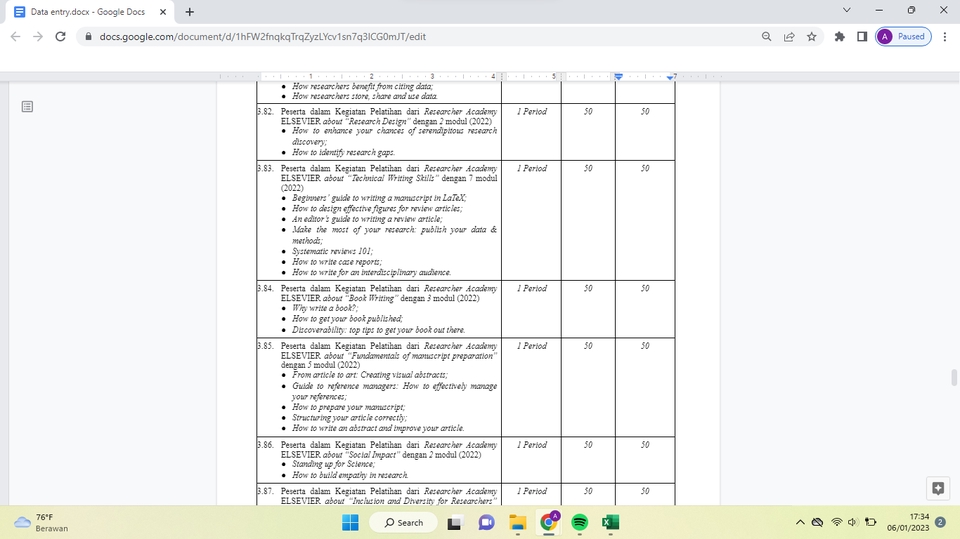Click the battery status icon
Image resolution: width=960 pixels, height=539 pixels.
pyautogui.click(x=871, y=522)
